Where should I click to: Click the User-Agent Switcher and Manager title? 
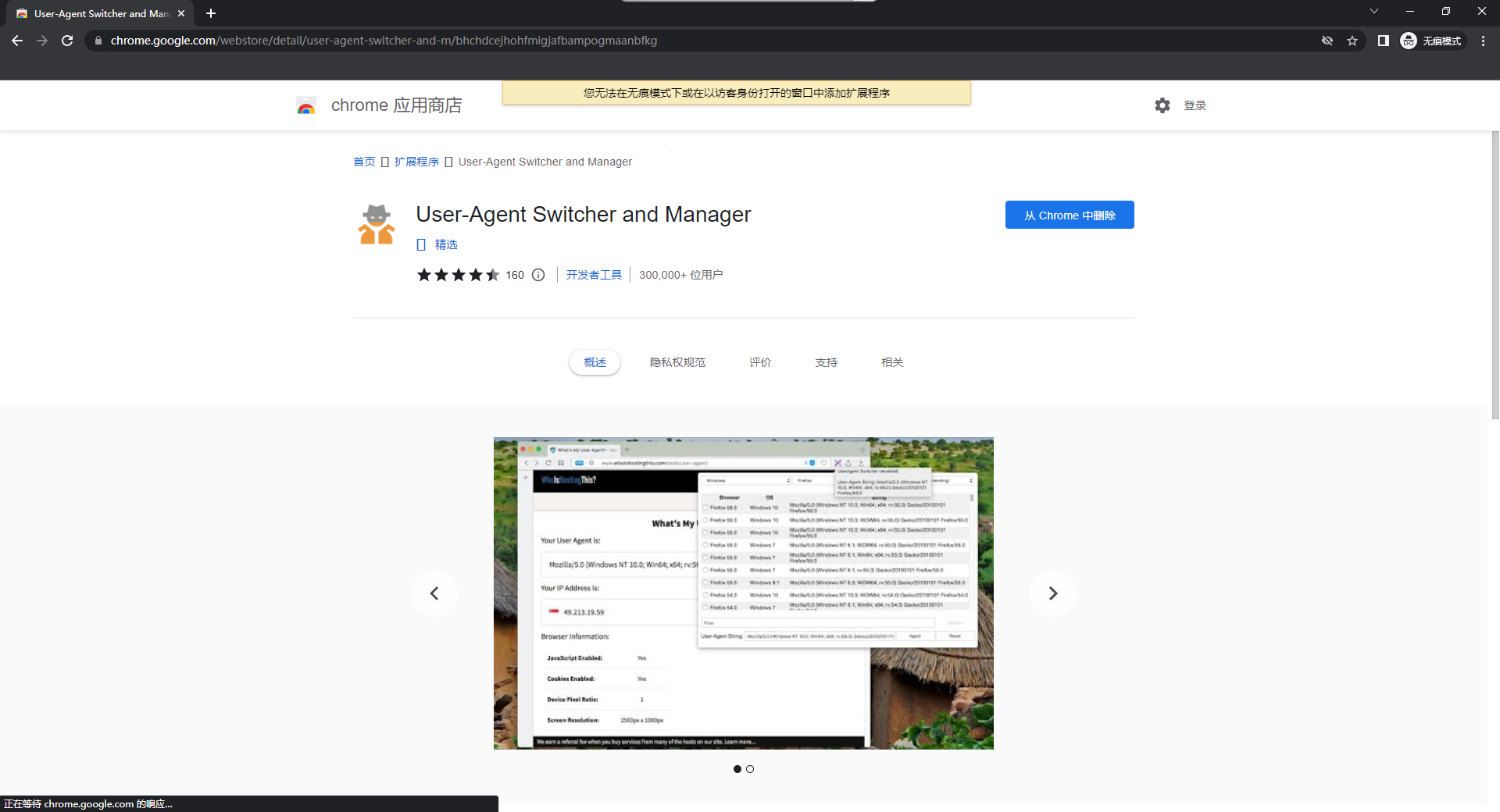tap(583, 214)
